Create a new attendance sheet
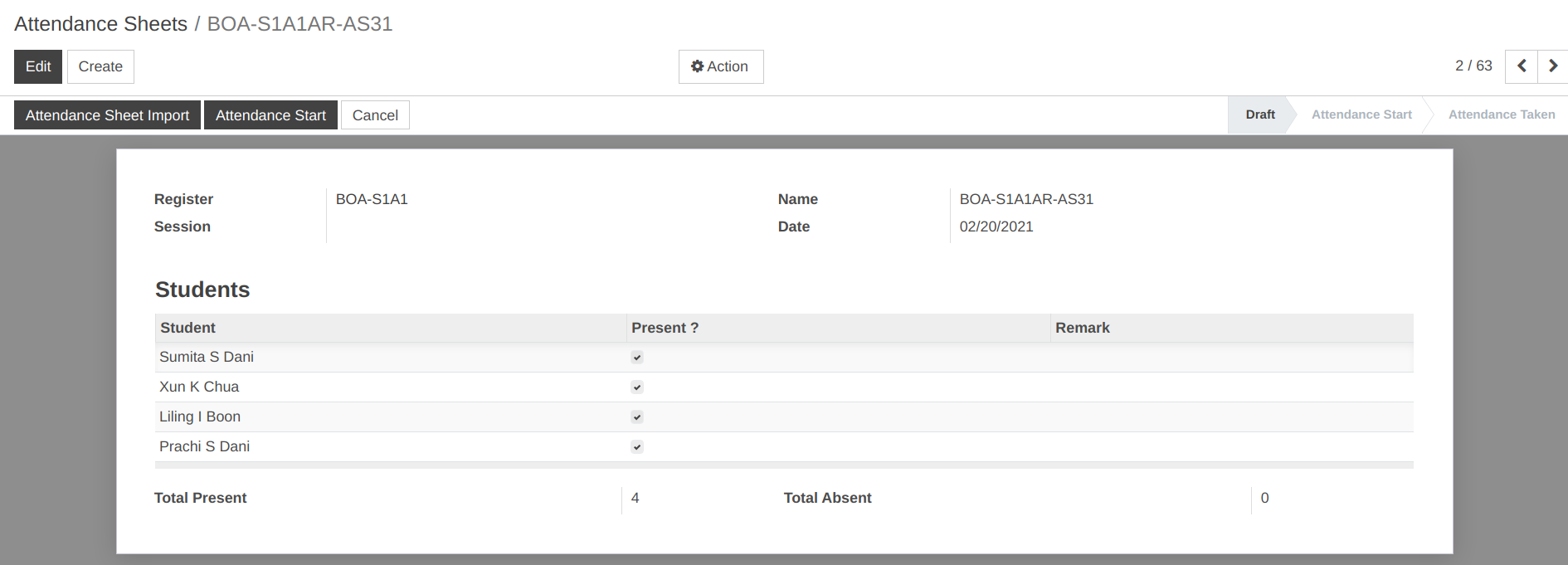Image resolution: width=1568 pixels, height=565 pixels. click(100, 66)
